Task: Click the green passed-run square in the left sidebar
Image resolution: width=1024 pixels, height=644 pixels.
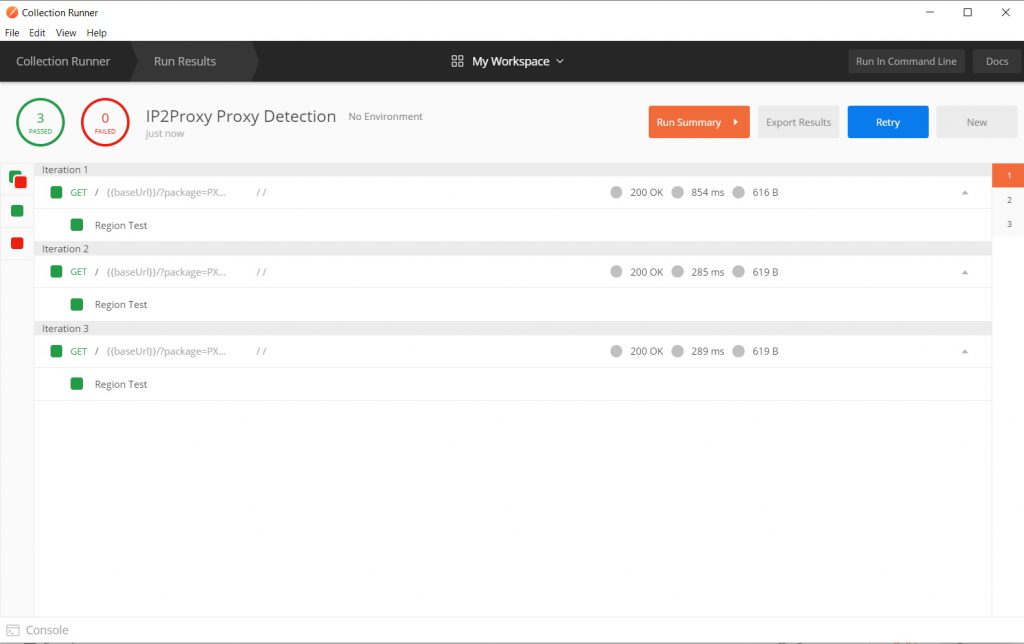Action: click(16, 211)
